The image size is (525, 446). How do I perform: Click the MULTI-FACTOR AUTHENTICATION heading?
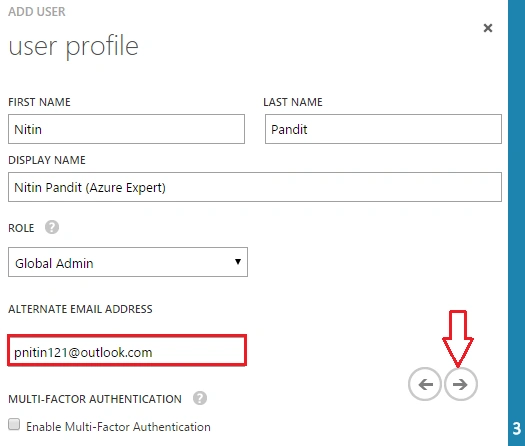tap(95, 399)
